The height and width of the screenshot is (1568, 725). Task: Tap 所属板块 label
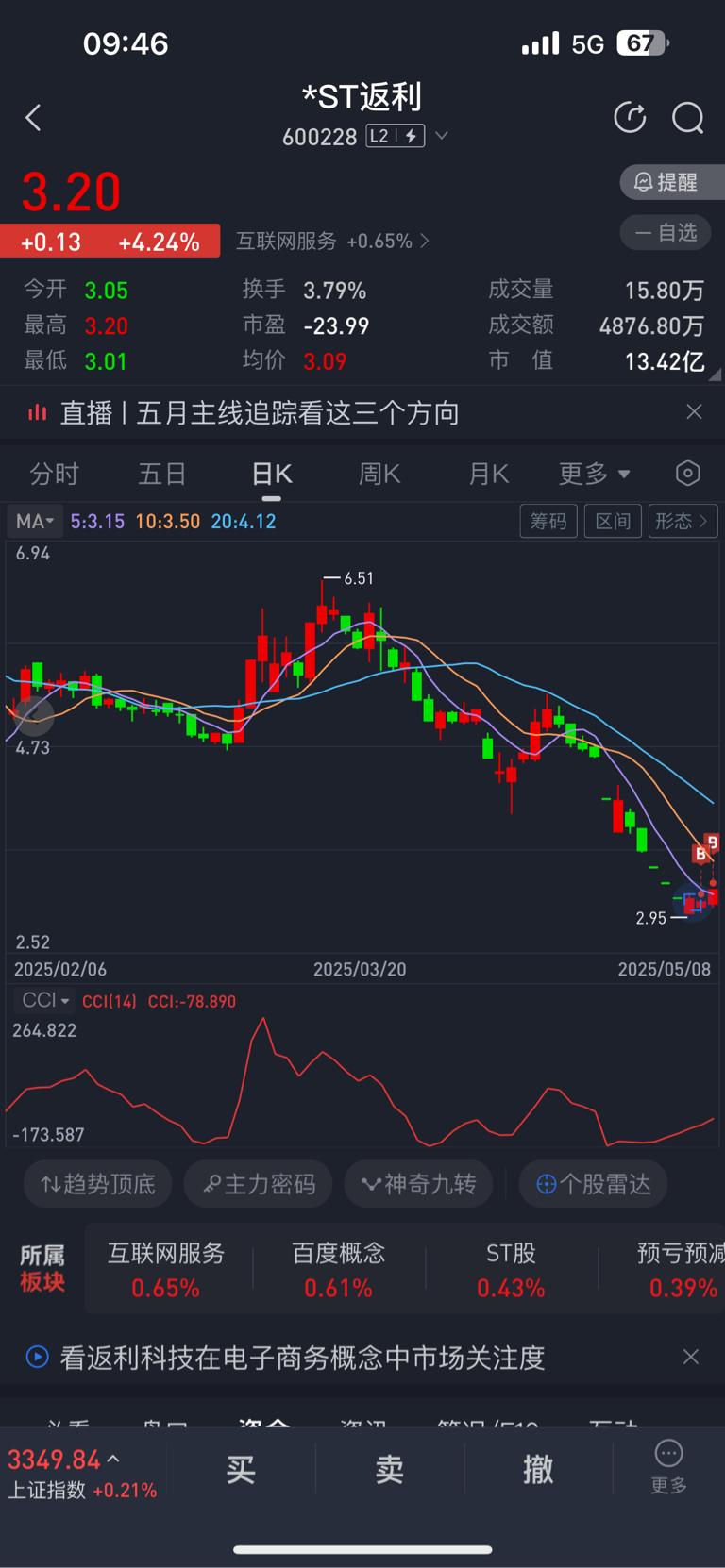(42, 1269)
